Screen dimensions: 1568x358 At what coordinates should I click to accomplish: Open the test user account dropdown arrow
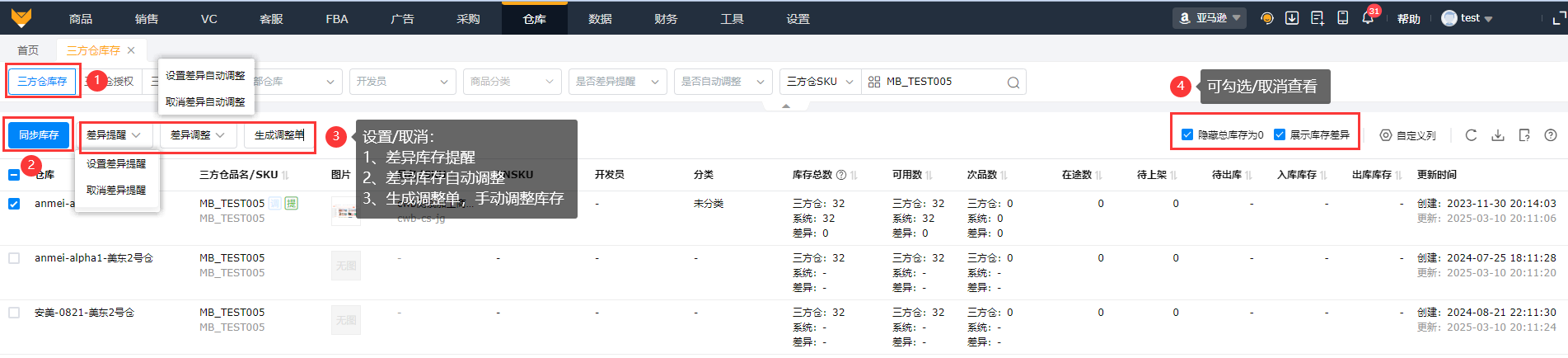click(x=1488, y=19)
